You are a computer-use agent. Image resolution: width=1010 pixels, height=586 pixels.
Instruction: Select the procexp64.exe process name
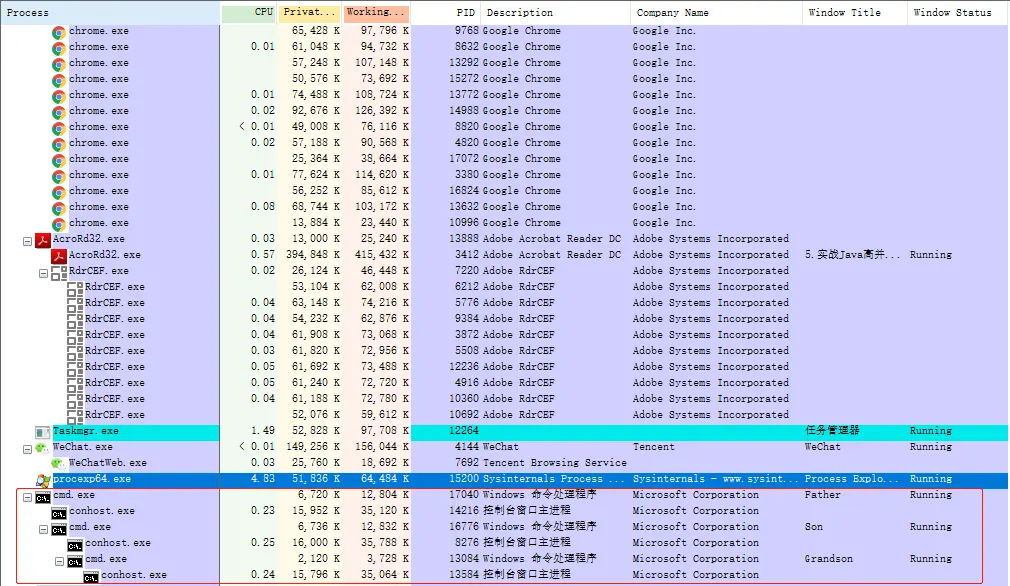[92, 479]
